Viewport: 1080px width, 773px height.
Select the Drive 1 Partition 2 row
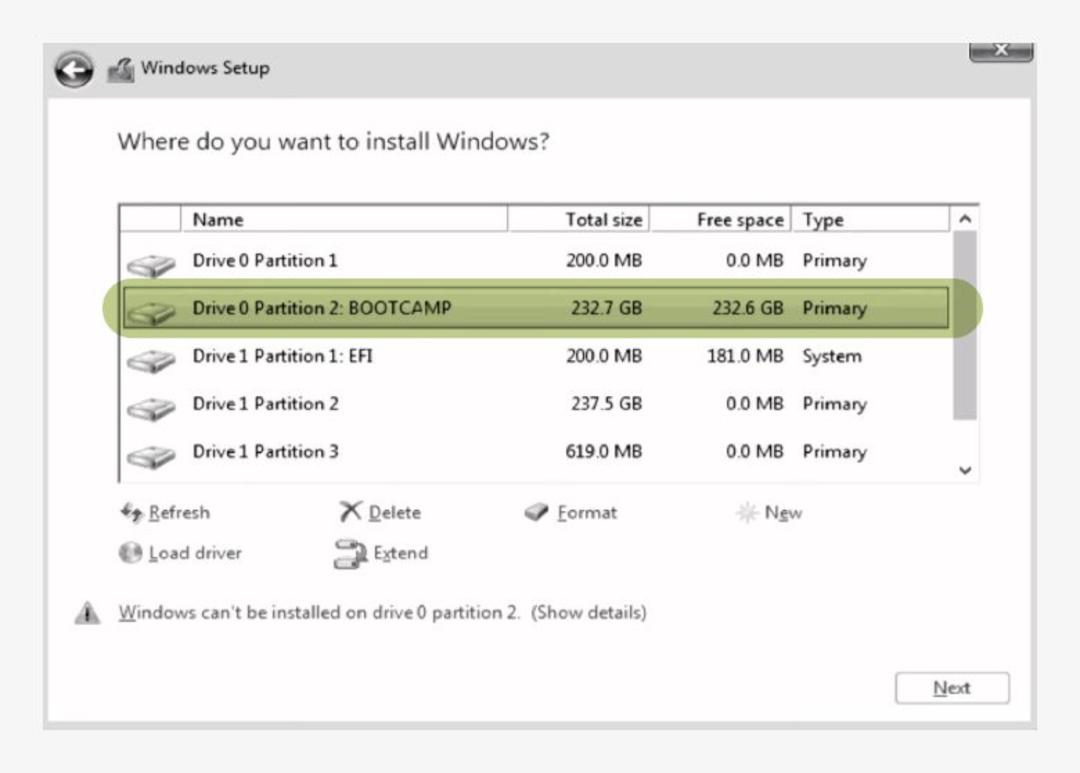click(x=536, y=404)
